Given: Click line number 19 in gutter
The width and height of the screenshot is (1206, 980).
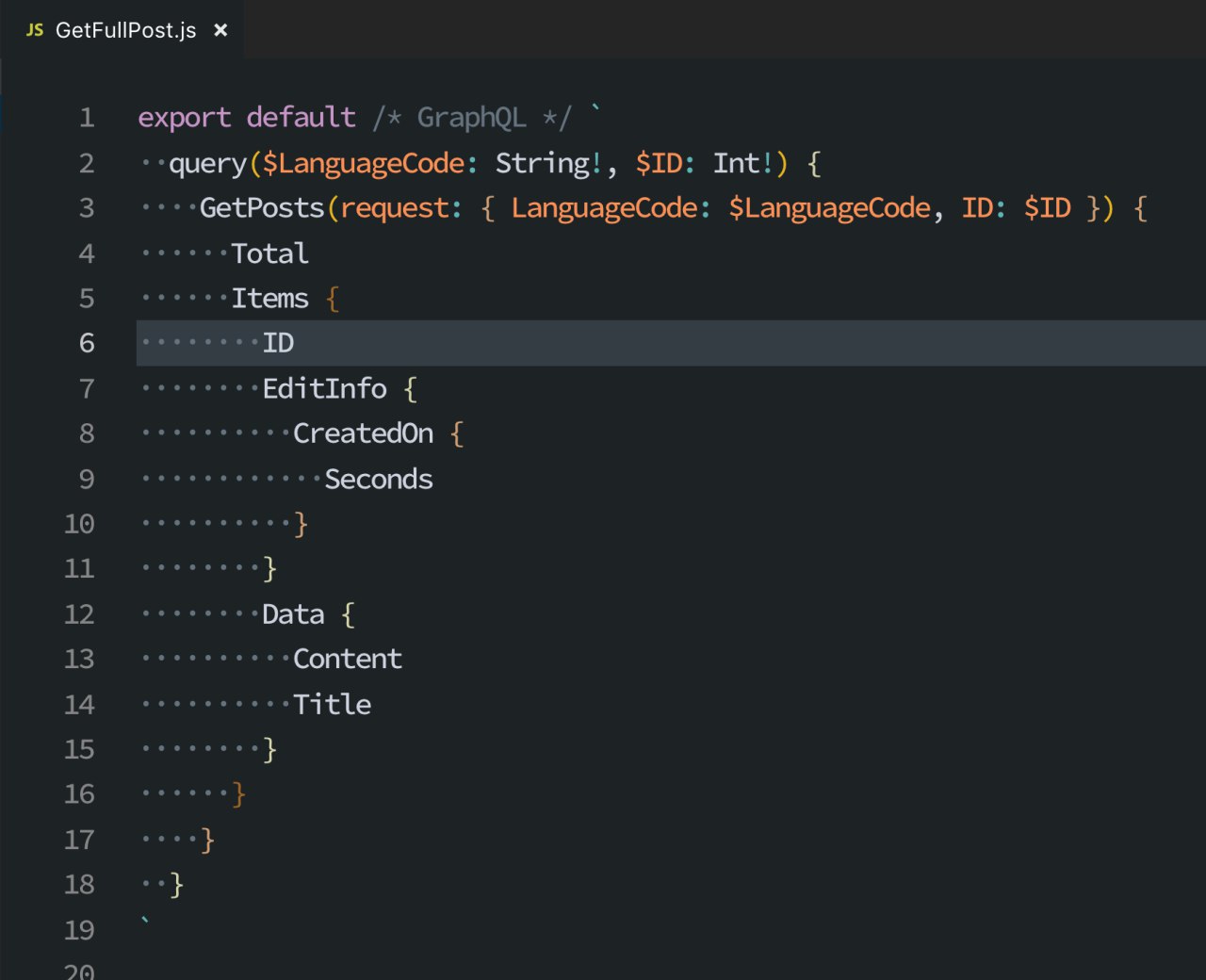Looking at the screenshot, I should 79,930.
